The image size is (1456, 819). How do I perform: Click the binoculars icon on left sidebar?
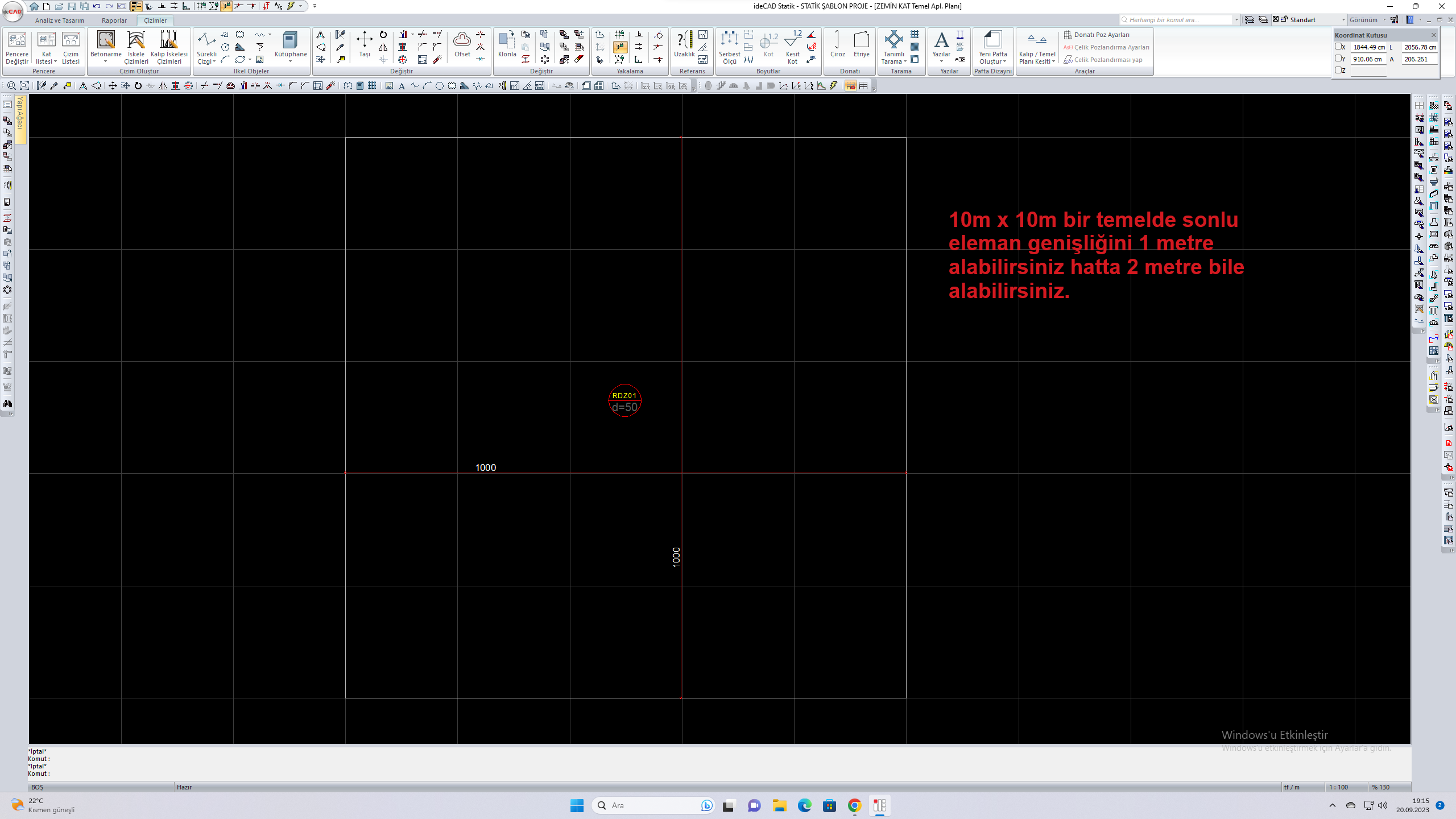(x=7, y=403)
